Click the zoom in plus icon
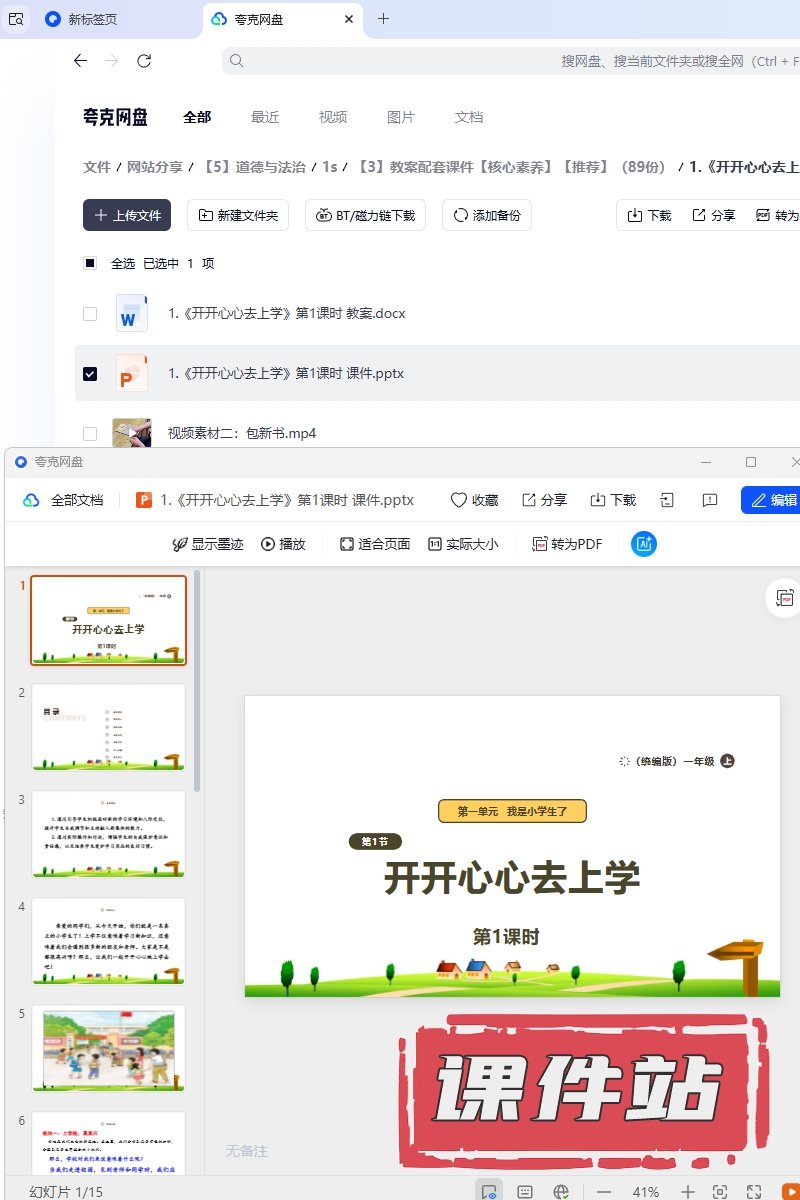Viewport: 800px width, 1200px height. click(x=687, y=1191)
